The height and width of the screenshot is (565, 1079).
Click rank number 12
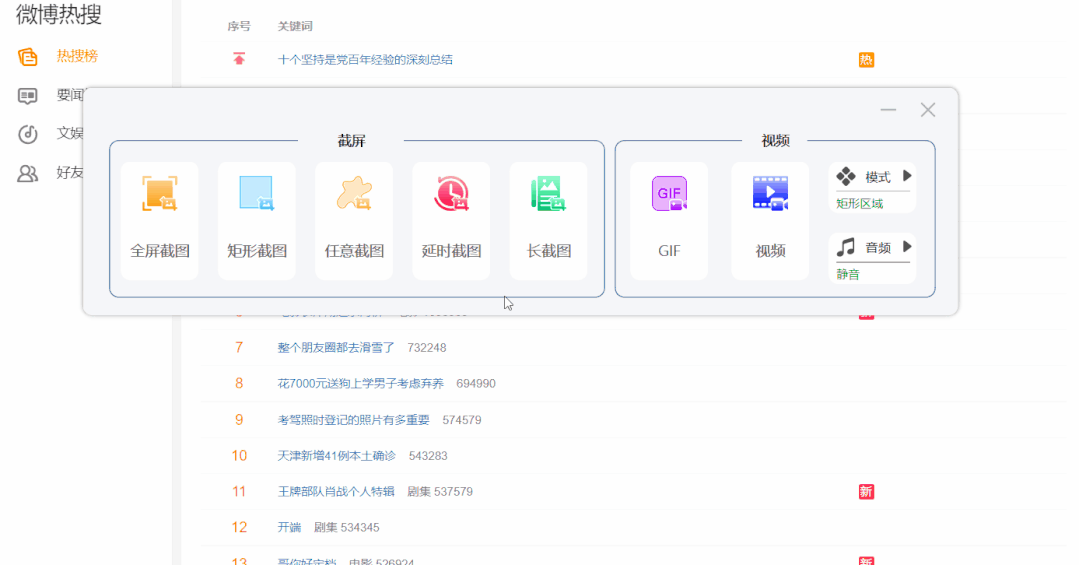pos(239,527)
